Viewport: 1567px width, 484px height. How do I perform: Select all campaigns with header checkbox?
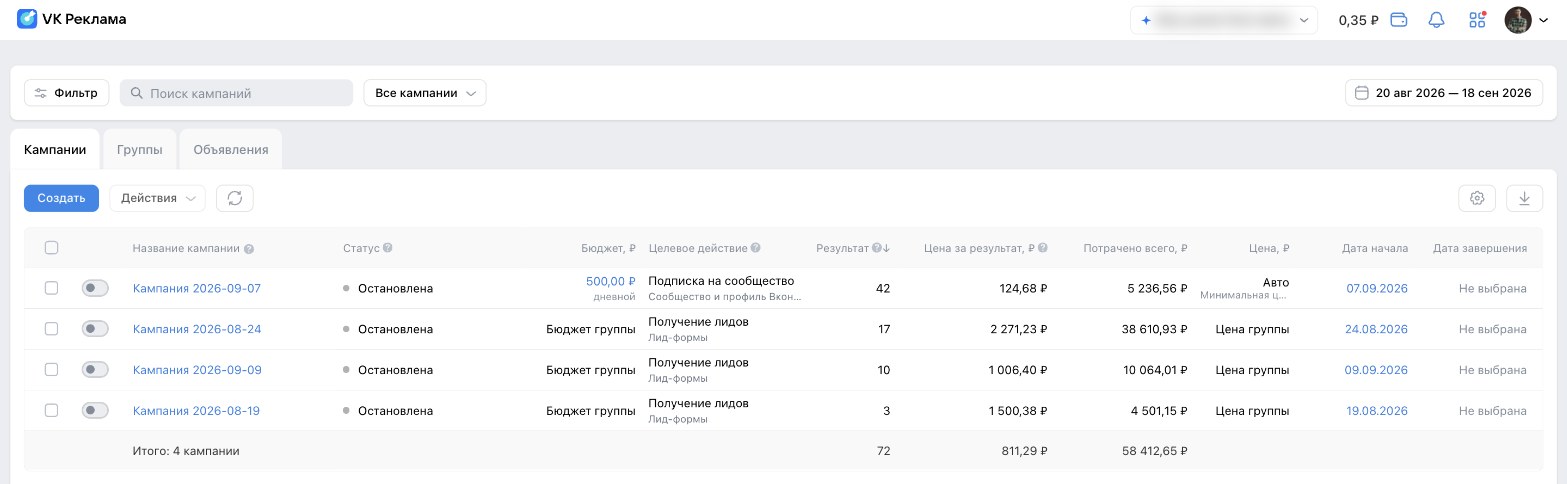coord(52,248)
